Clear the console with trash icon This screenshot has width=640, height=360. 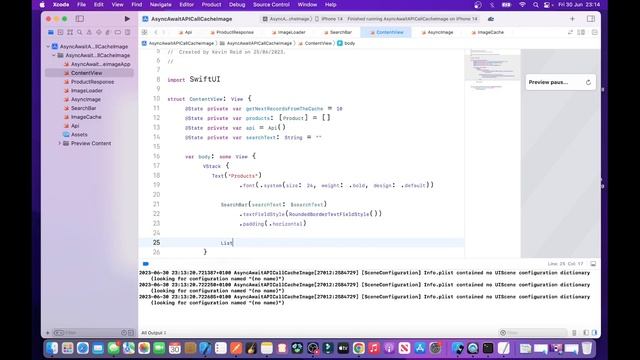575,333
